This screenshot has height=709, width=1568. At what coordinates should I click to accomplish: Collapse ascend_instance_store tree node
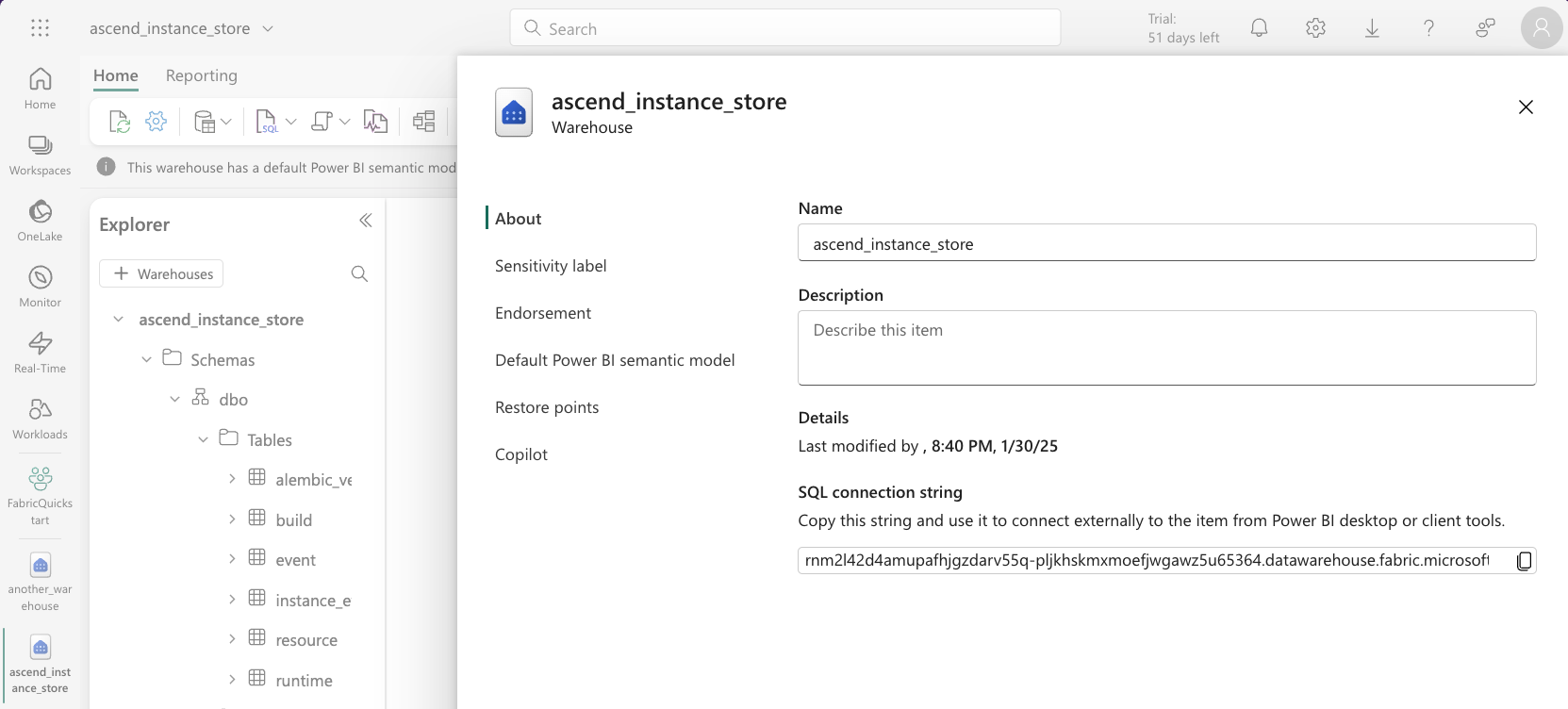coord(118,320)
